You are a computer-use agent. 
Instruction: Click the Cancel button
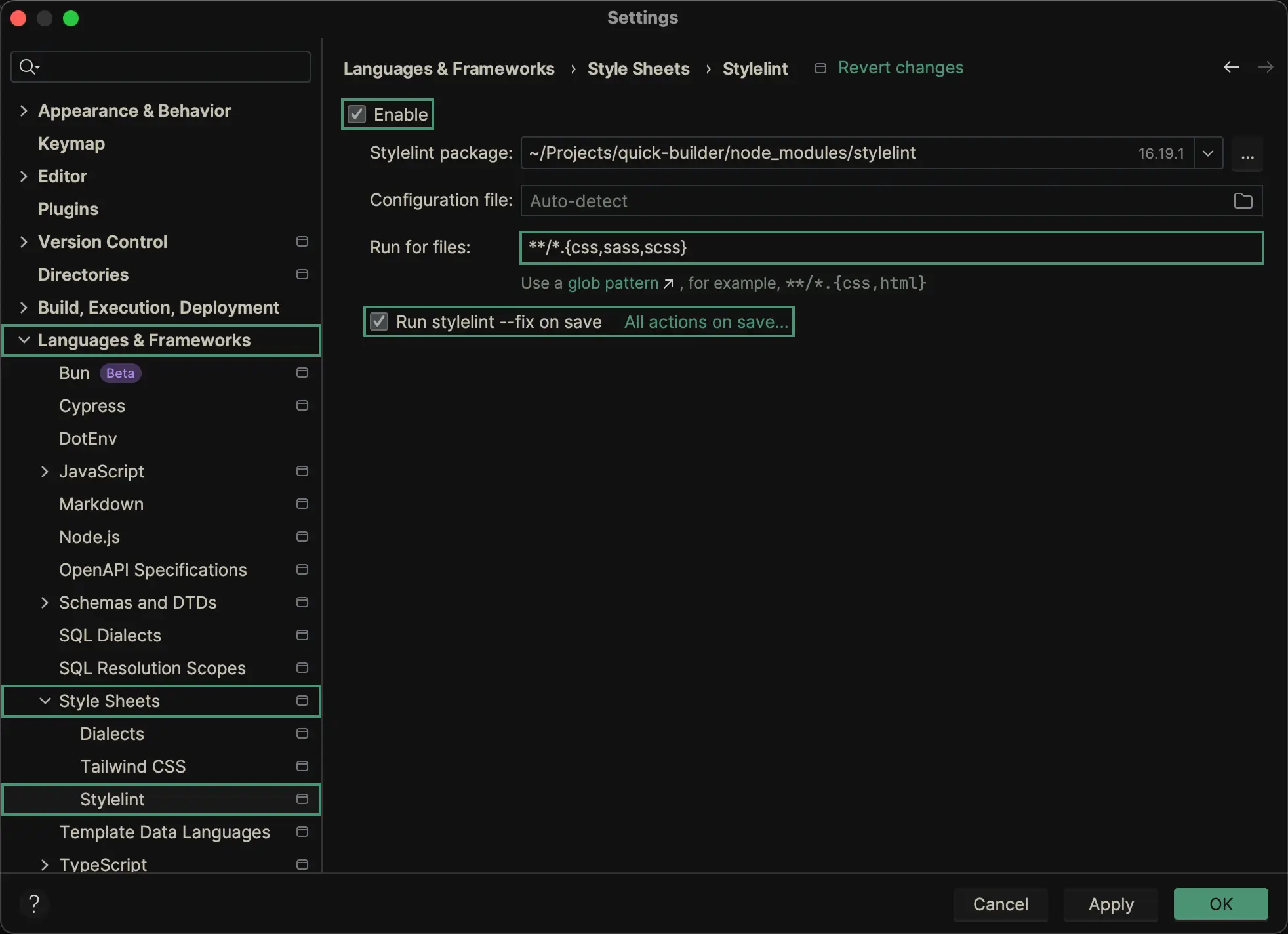click(1000, 904)
